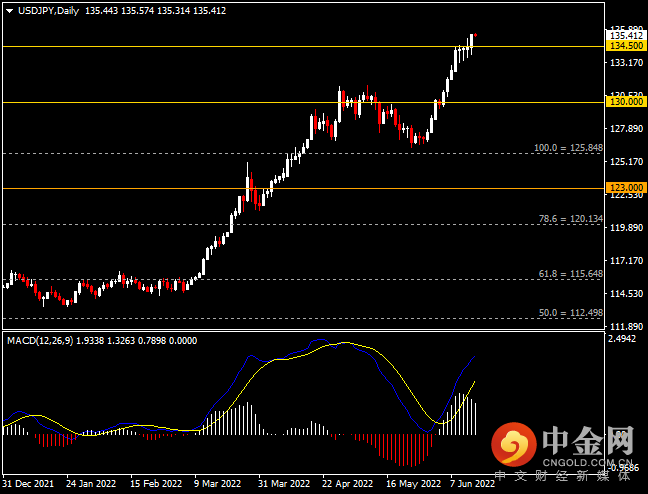Click the 7 Jun 2022 date label

(472, 484)
